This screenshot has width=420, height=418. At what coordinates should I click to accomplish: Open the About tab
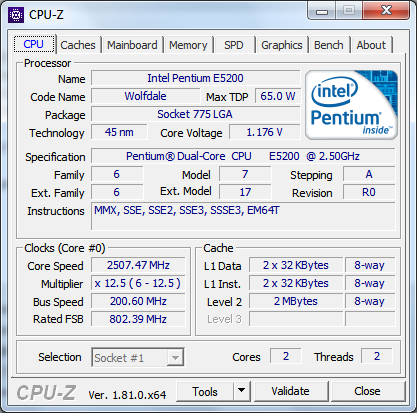point(372,45)
